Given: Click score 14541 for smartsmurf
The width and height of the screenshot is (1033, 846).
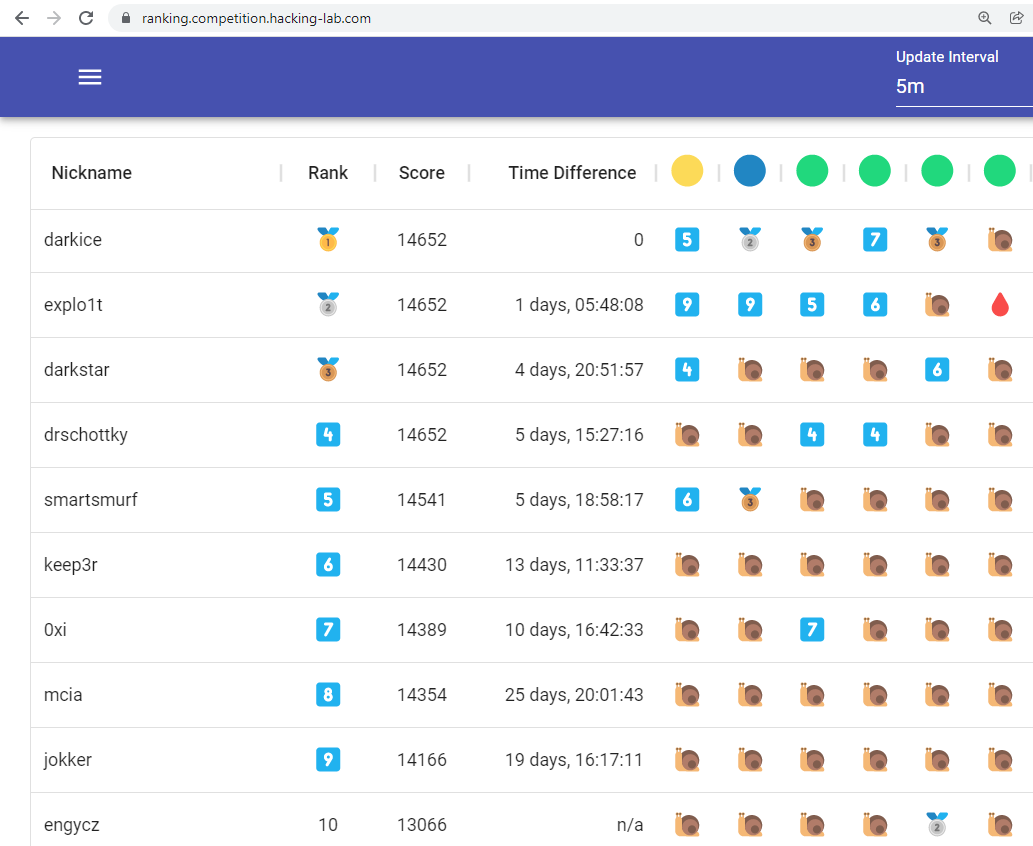Looking at the screenshot, I should click(422, 499).
